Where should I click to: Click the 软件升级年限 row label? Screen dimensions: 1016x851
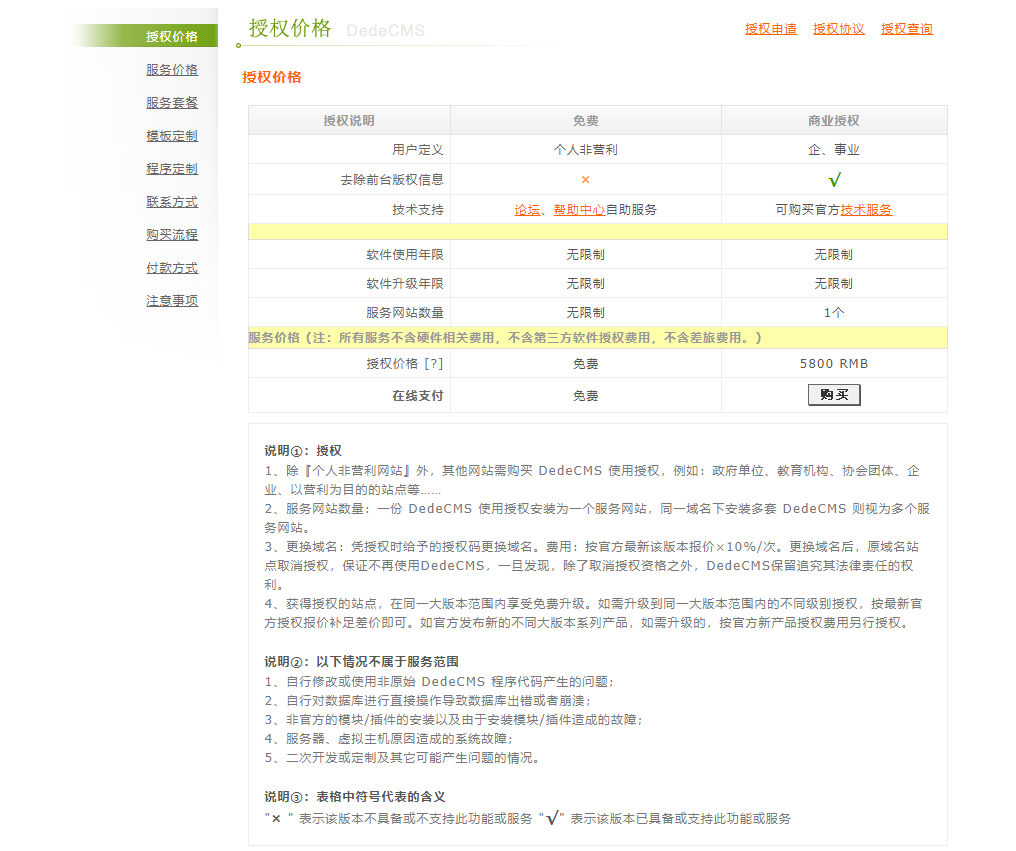pyautogui.click(x=405, y=283)
